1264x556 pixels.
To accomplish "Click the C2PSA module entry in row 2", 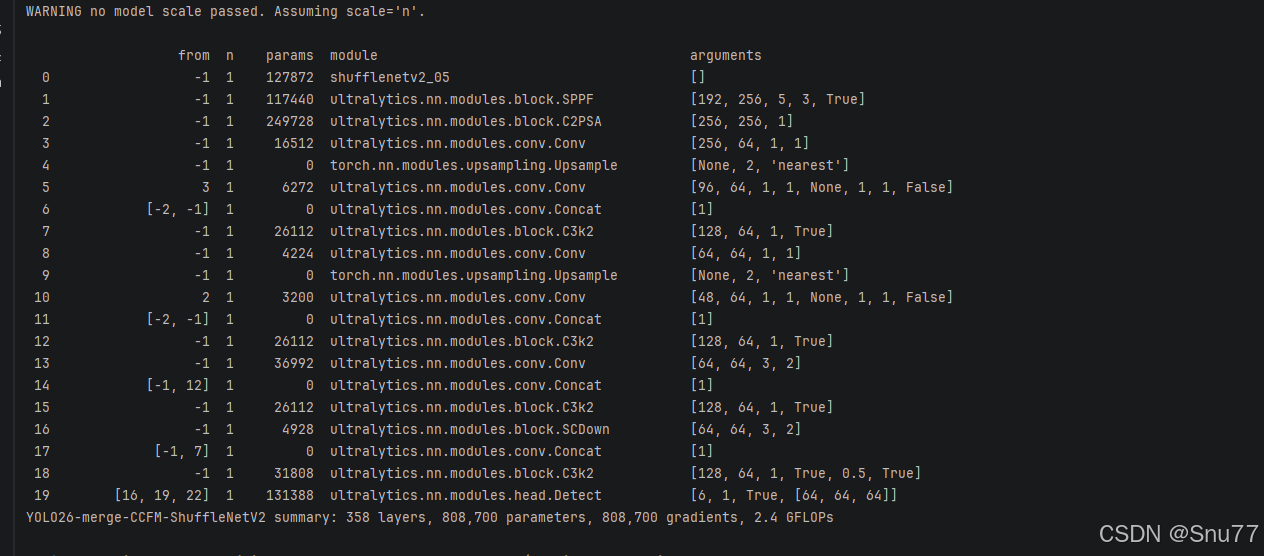I will click(466, 121).
